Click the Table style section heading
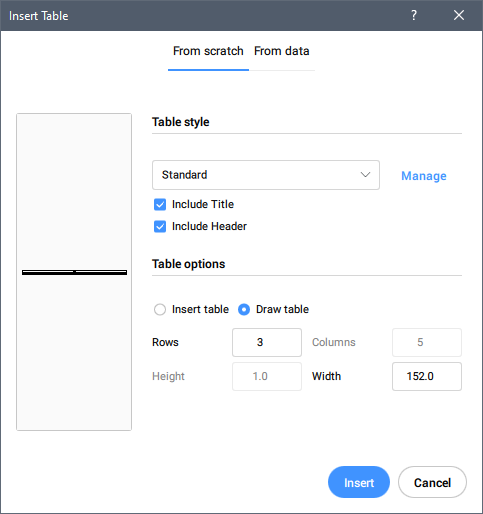 point(181,122)
